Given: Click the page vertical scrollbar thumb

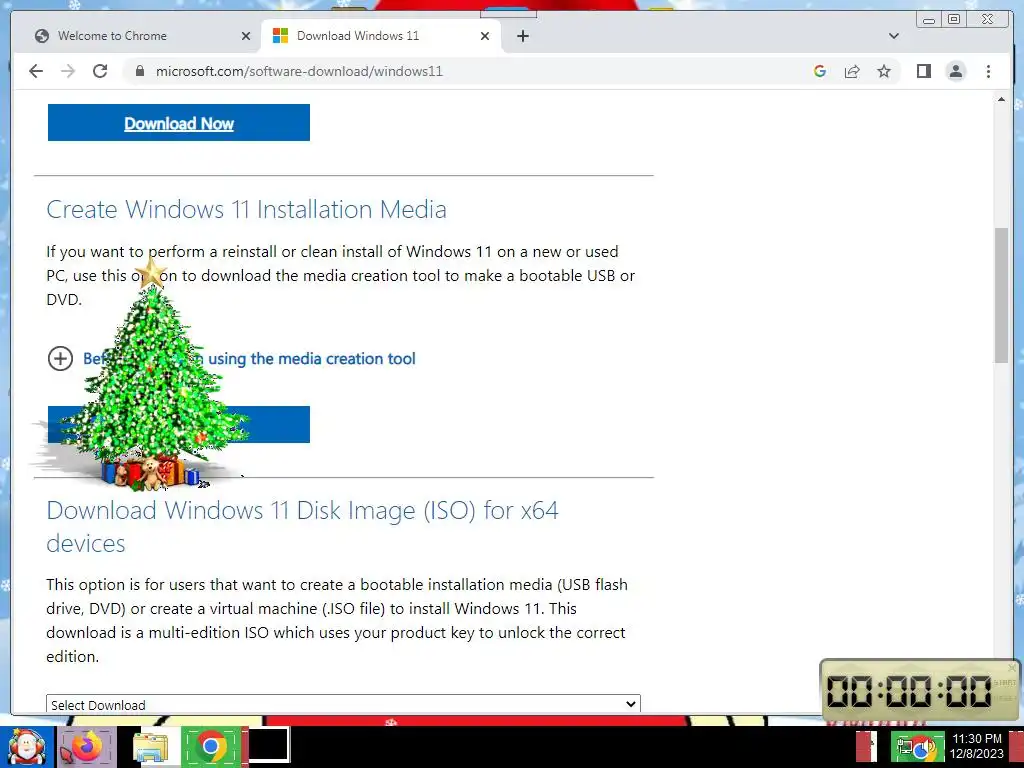Looking at the screenshot, I should (x=1001, y=295).
